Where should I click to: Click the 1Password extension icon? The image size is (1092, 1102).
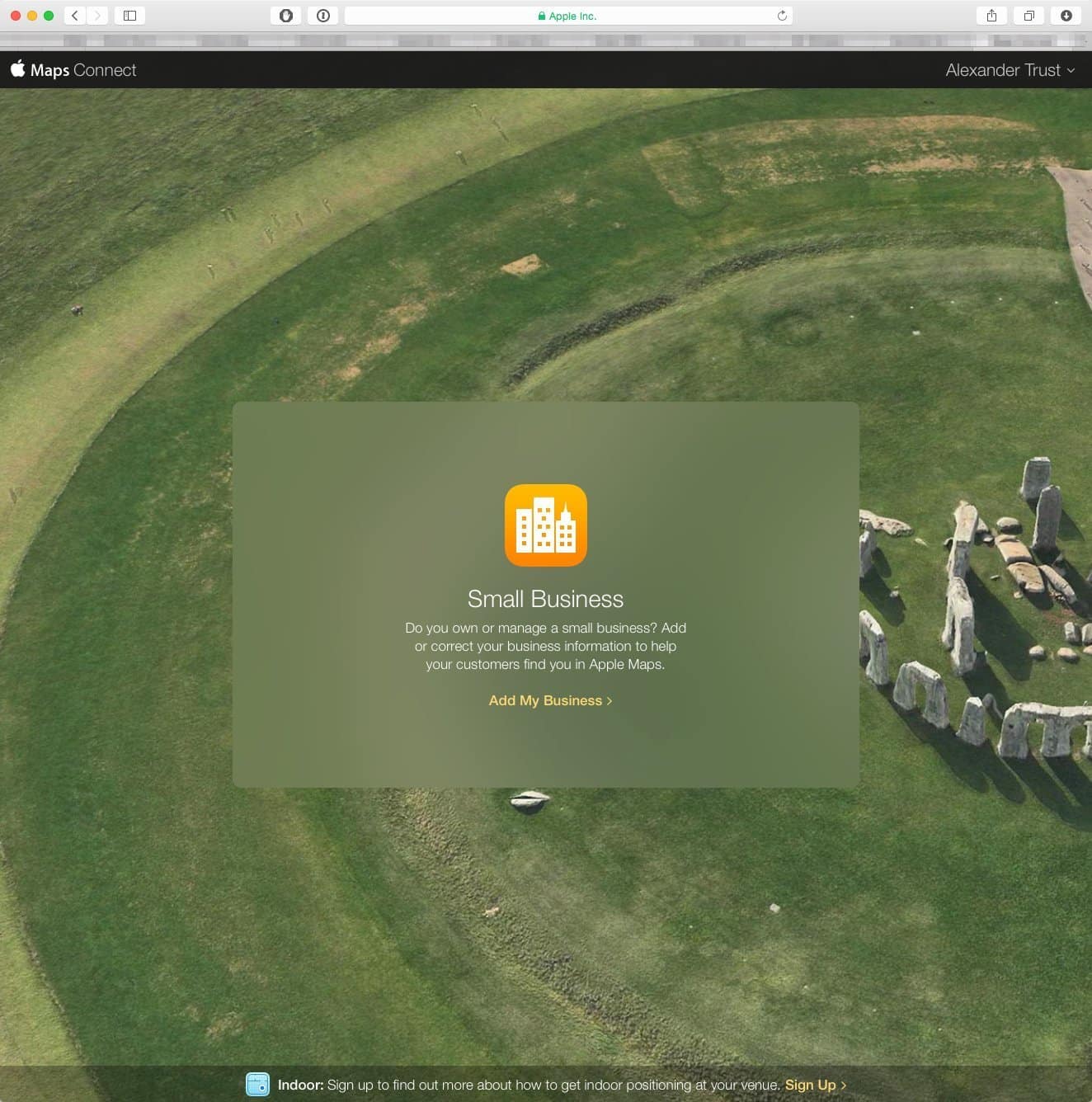point(323,16)
